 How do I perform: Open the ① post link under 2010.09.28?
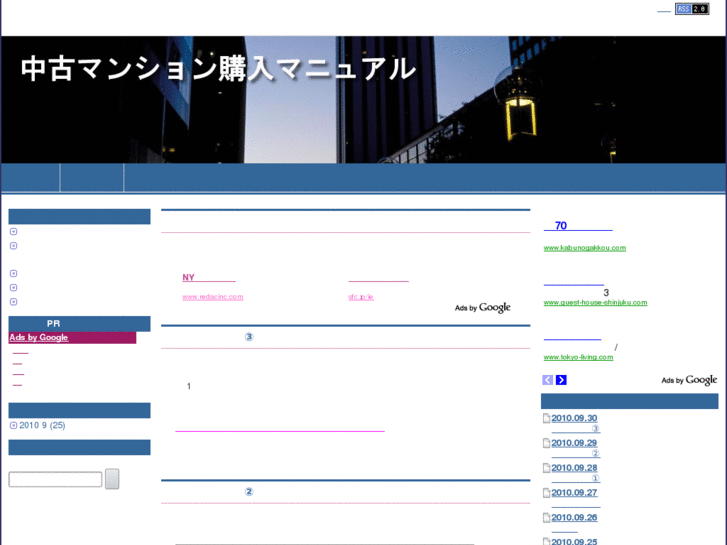click(576, 478)
